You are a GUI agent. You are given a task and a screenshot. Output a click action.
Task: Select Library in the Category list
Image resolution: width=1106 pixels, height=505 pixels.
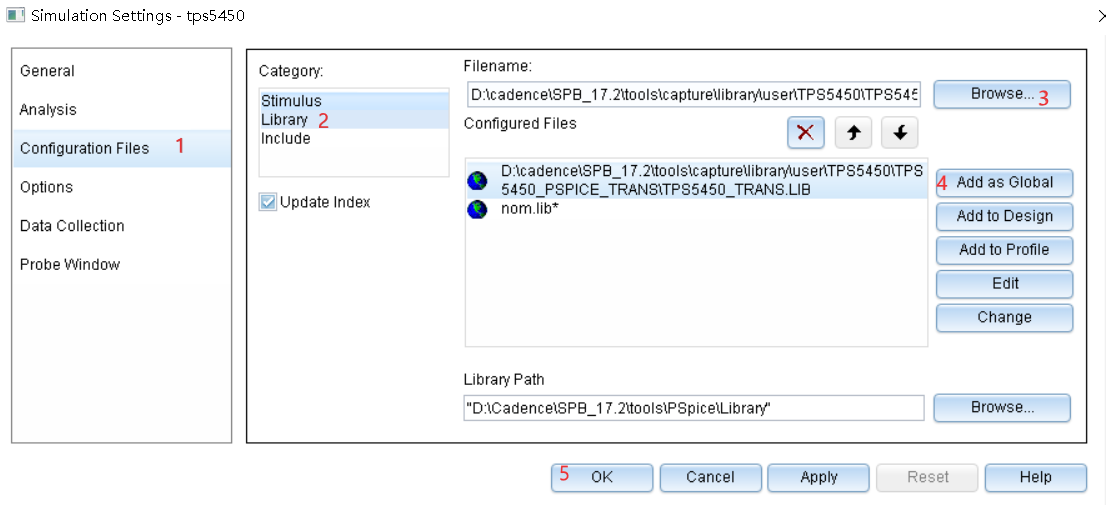pos(353,120)
